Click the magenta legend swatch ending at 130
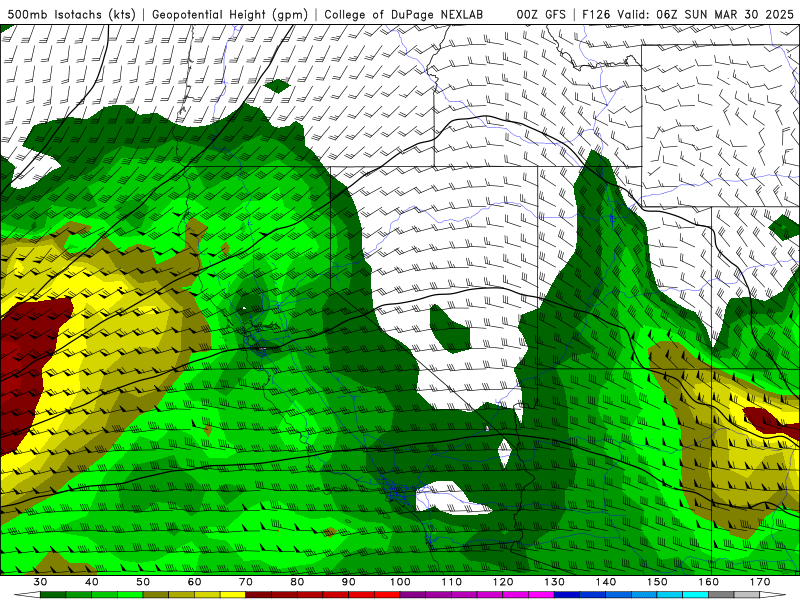This screenshot has height=600, width=800. tap(541, 595)
